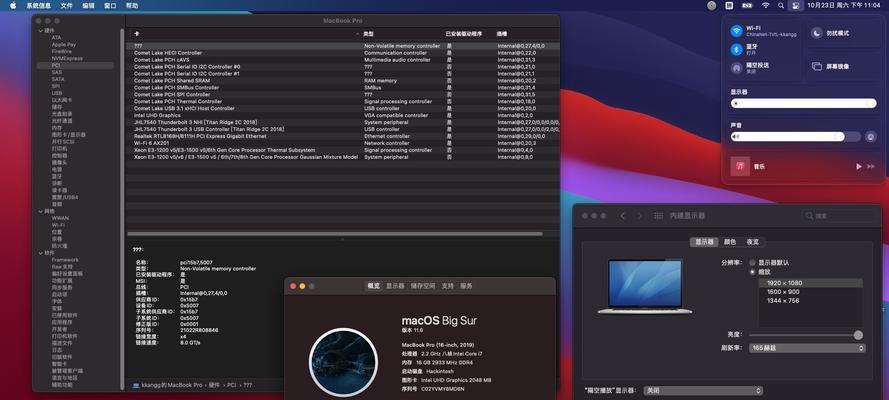Adjust the 声音 volume slider in Control Center
889x400 pixels.
tap(795, 137)
